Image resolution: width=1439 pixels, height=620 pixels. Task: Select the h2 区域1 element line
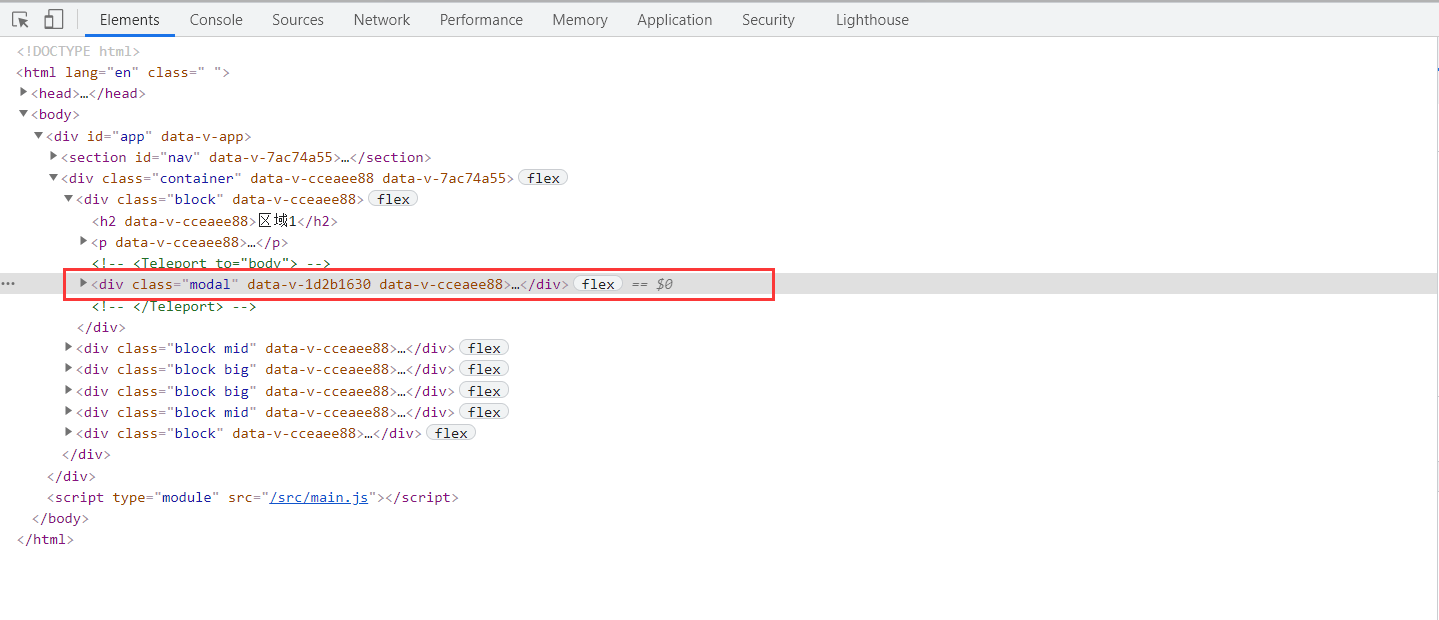point(215,221)
